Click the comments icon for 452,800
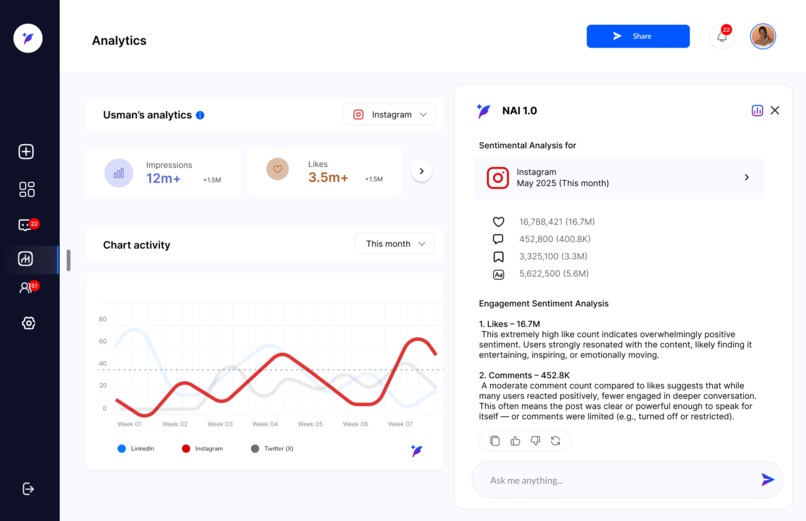Image resolution: width=806 pixels, height=521 pixels. tap(498, 239)
